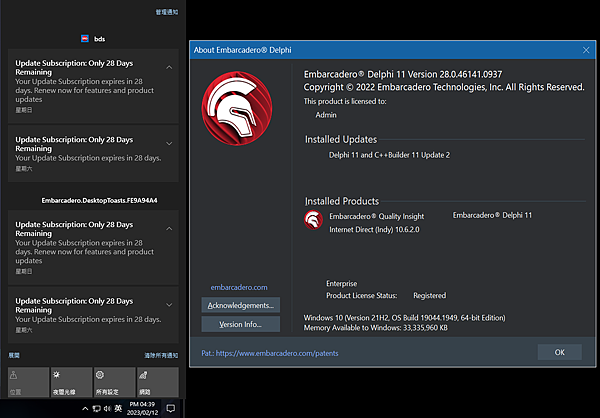The height and width of the screenshot is (418, 600).
Task: Open the 網路 network quick action tile
Action: click(158, 382)
